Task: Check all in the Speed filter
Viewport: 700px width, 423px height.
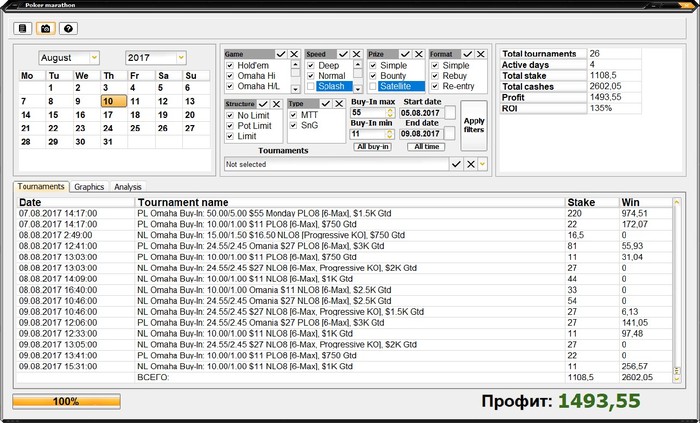Action: point(343,54)
